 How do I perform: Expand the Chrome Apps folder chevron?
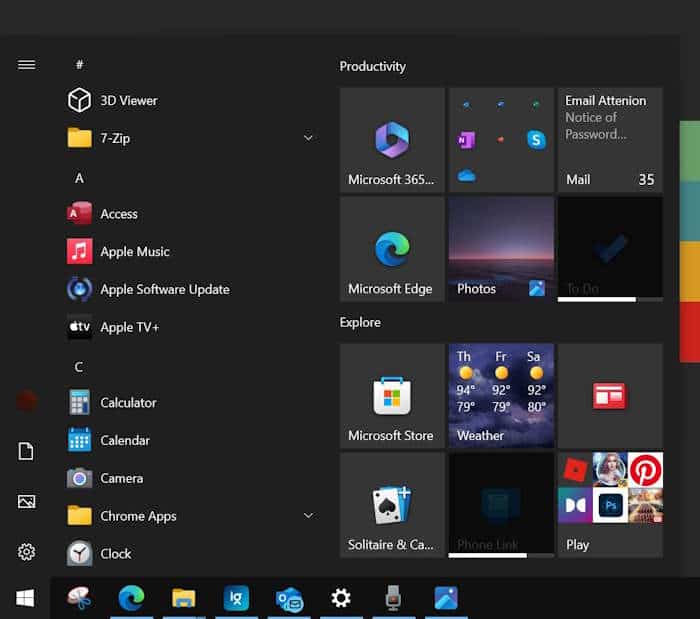(x=308, y=515)
